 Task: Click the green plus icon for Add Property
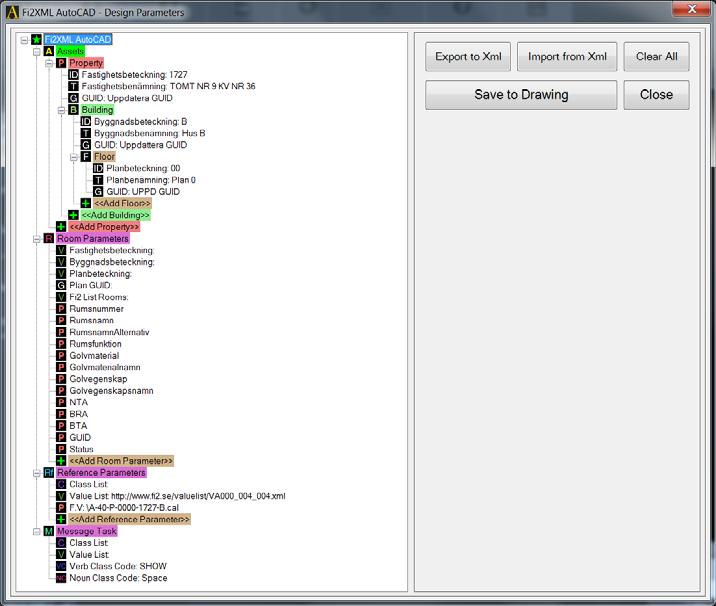[x=61, y=227]
